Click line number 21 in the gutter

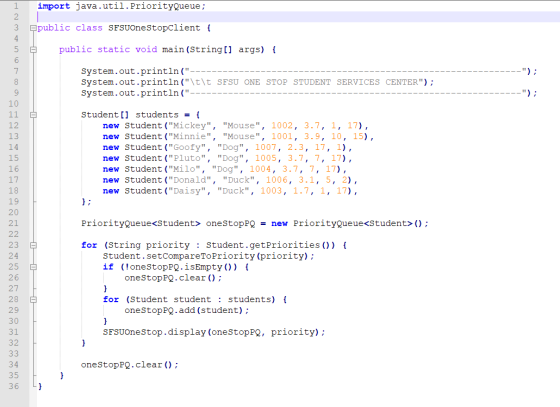coord(14,223)
